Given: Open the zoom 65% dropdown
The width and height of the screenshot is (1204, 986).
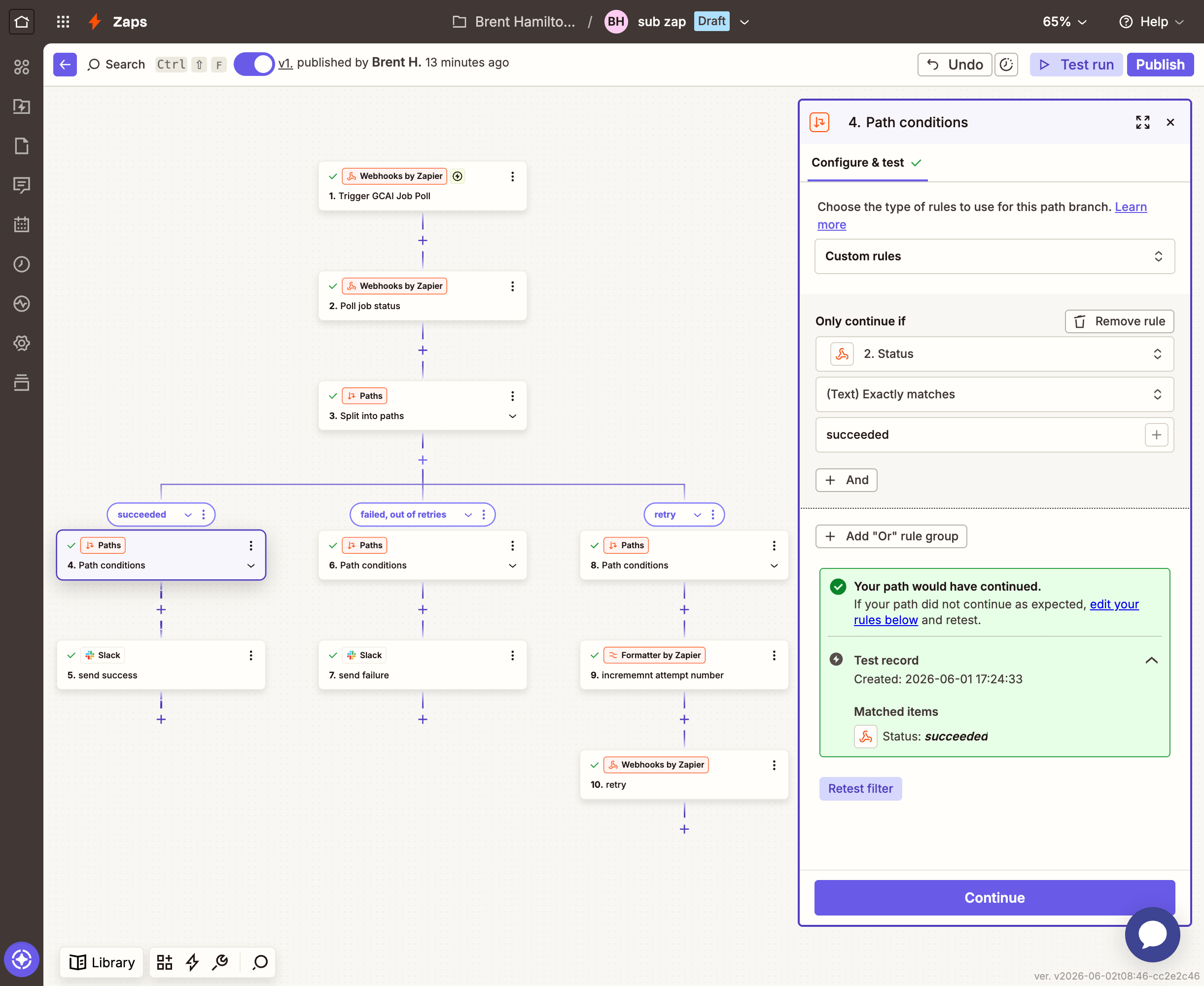Looking at the screenshot, I should tap(1064, 22).
